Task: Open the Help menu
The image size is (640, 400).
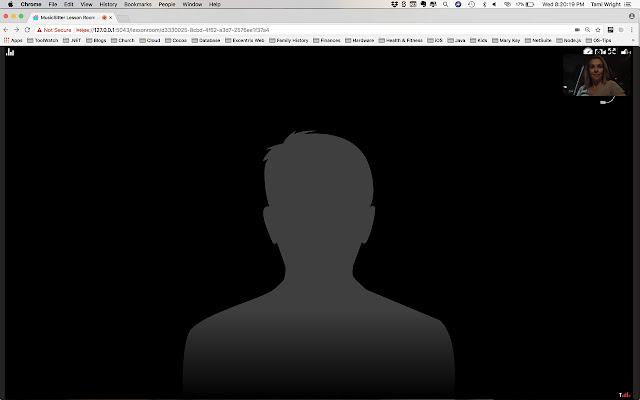Action: pyautogui.click(x=215, y=4)
